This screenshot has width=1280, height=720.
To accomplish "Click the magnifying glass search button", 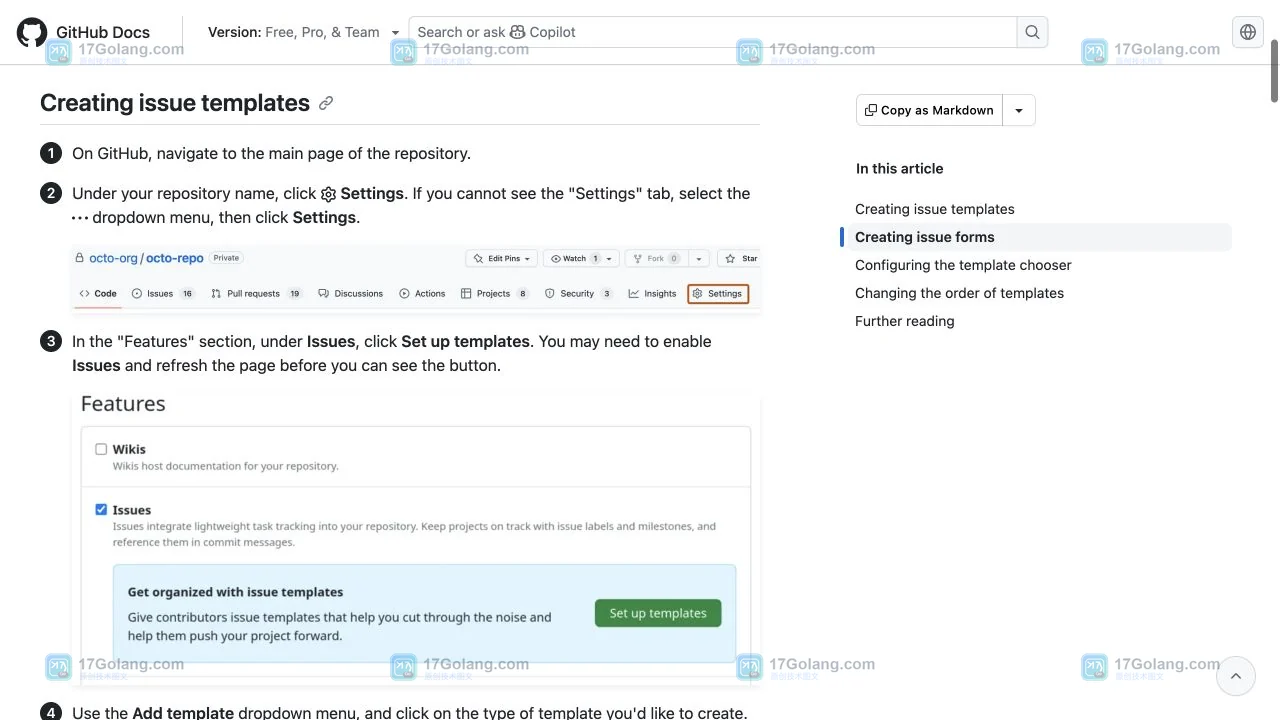I will click(1033, 32).
